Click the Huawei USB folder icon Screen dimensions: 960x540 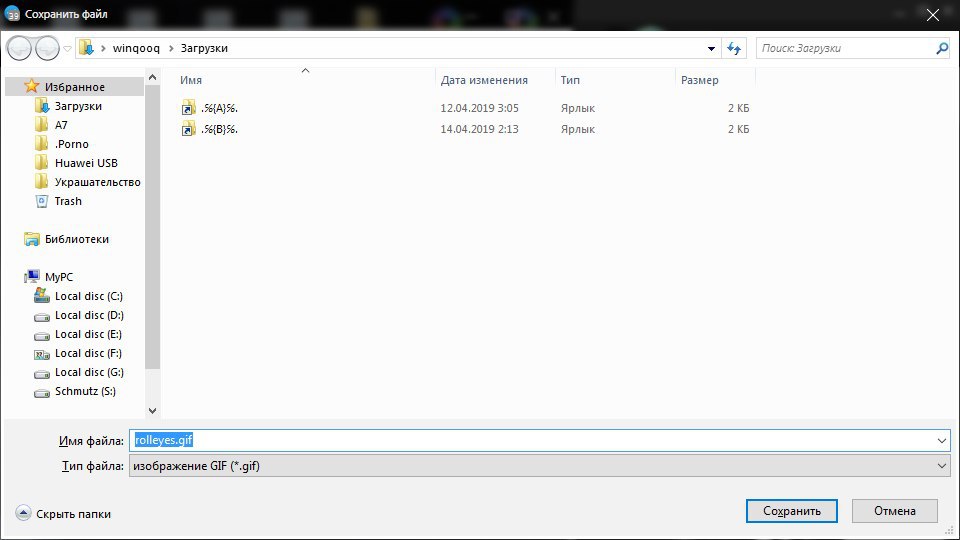(x=42, y=163)
